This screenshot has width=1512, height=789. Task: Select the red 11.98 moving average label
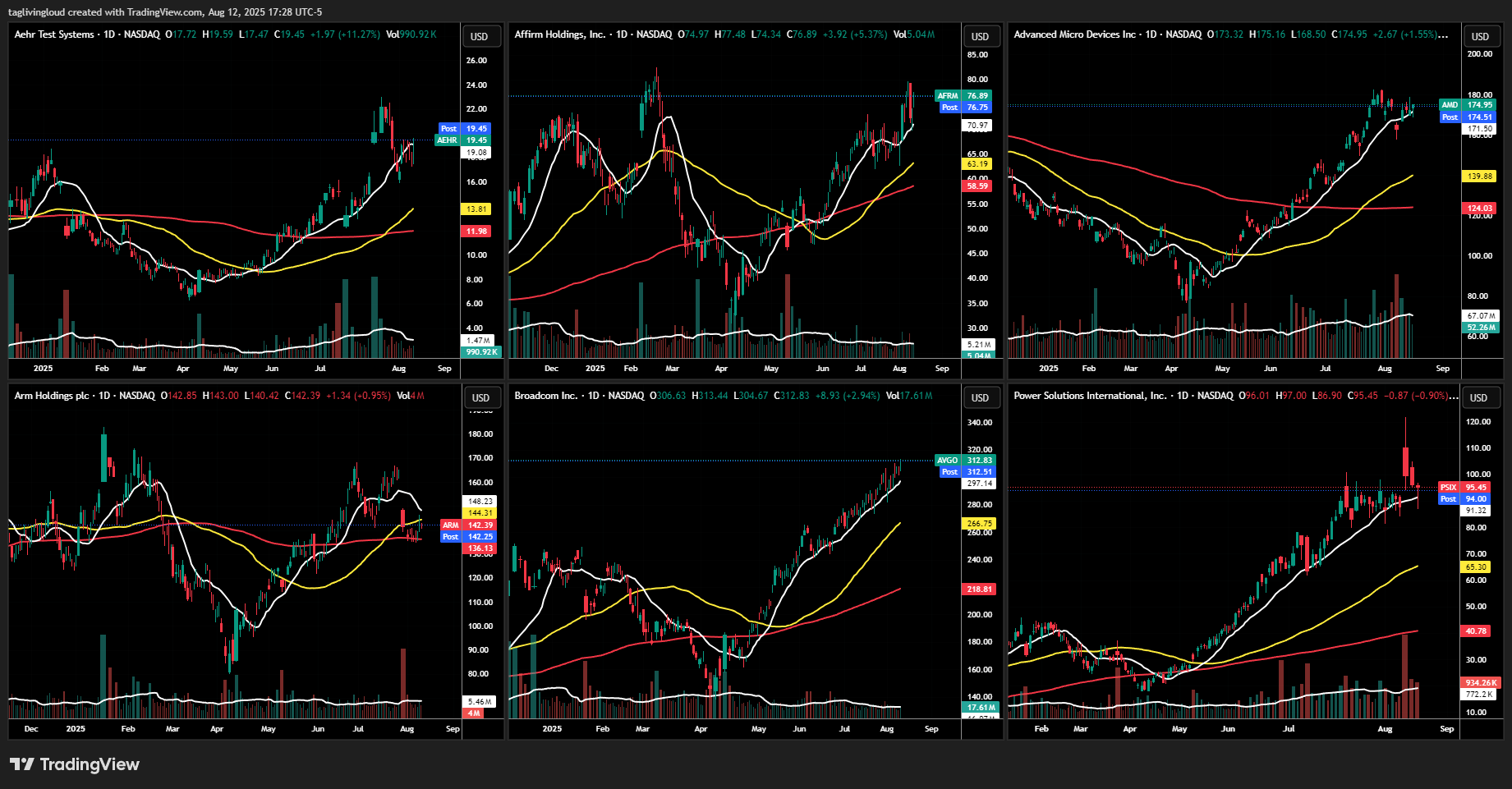pyautogui.click(x=476, y=232)
